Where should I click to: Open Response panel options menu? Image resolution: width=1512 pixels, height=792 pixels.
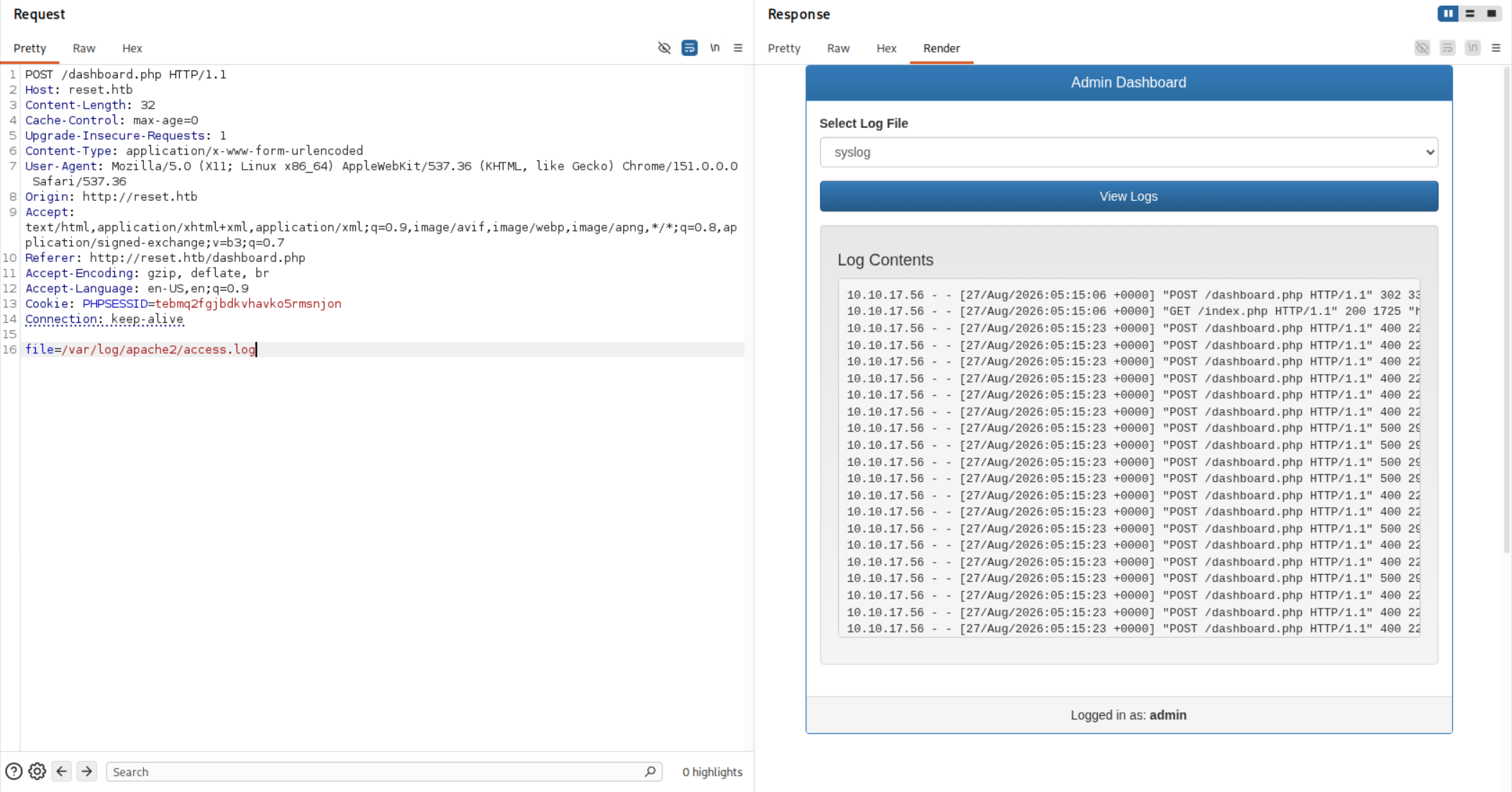coord(1496,48)
